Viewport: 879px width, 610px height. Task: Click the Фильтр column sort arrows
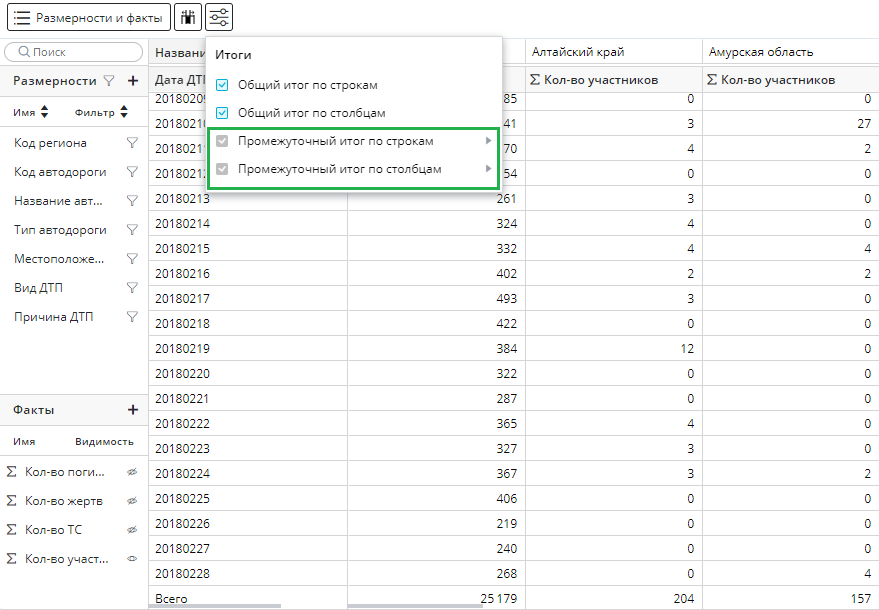click(124, 113)
